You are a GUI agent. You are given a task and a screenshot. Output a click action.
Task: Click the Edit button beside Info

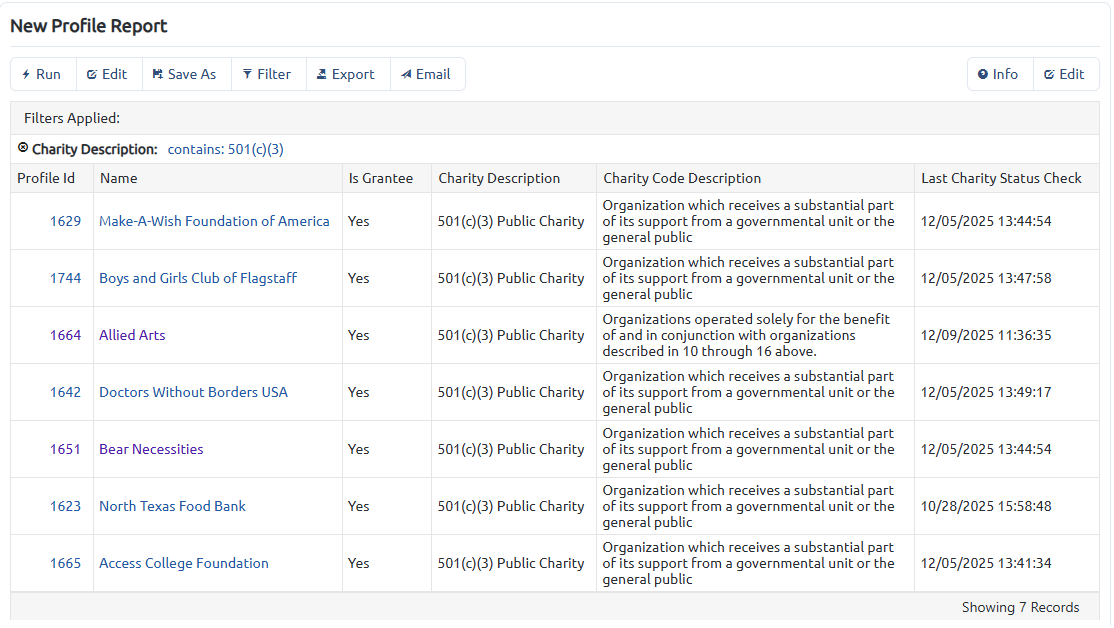click(x=1066, y=74)
